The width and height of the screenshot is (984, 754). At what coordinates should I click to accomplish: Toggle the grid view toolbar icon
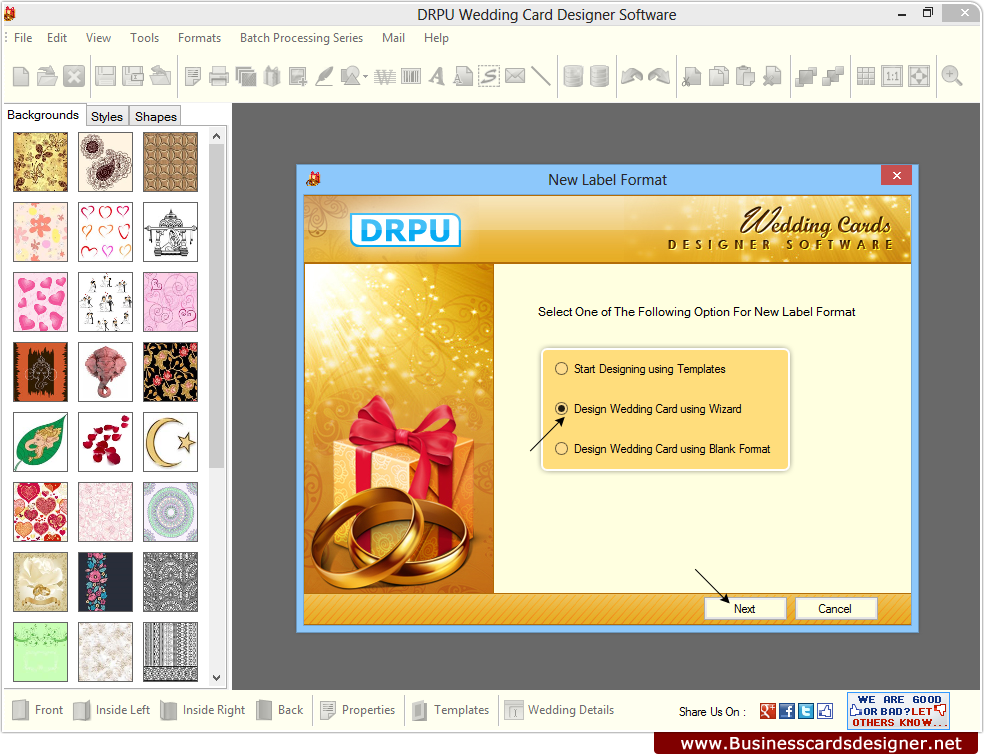[865, 77]
